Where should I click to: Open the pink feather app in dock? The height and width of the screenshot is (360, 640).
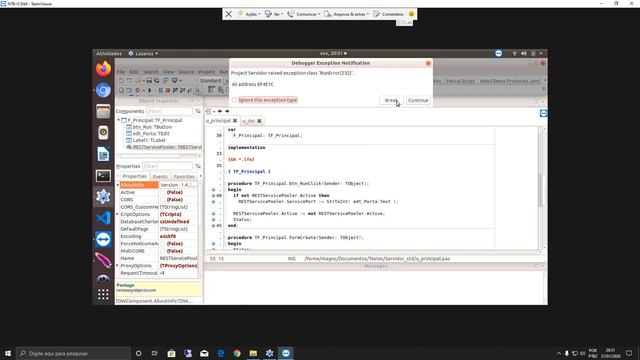103,260
